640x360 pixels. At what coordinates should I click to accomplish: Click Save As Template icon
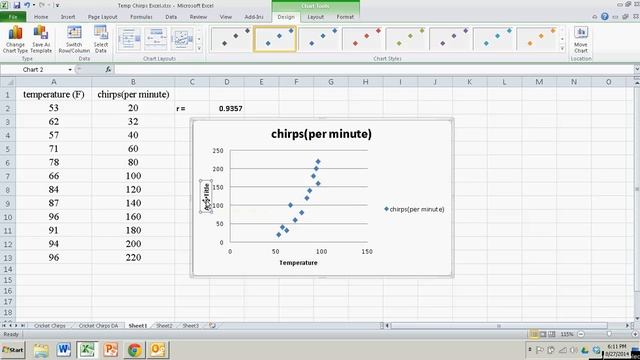(x=41, y=39)
